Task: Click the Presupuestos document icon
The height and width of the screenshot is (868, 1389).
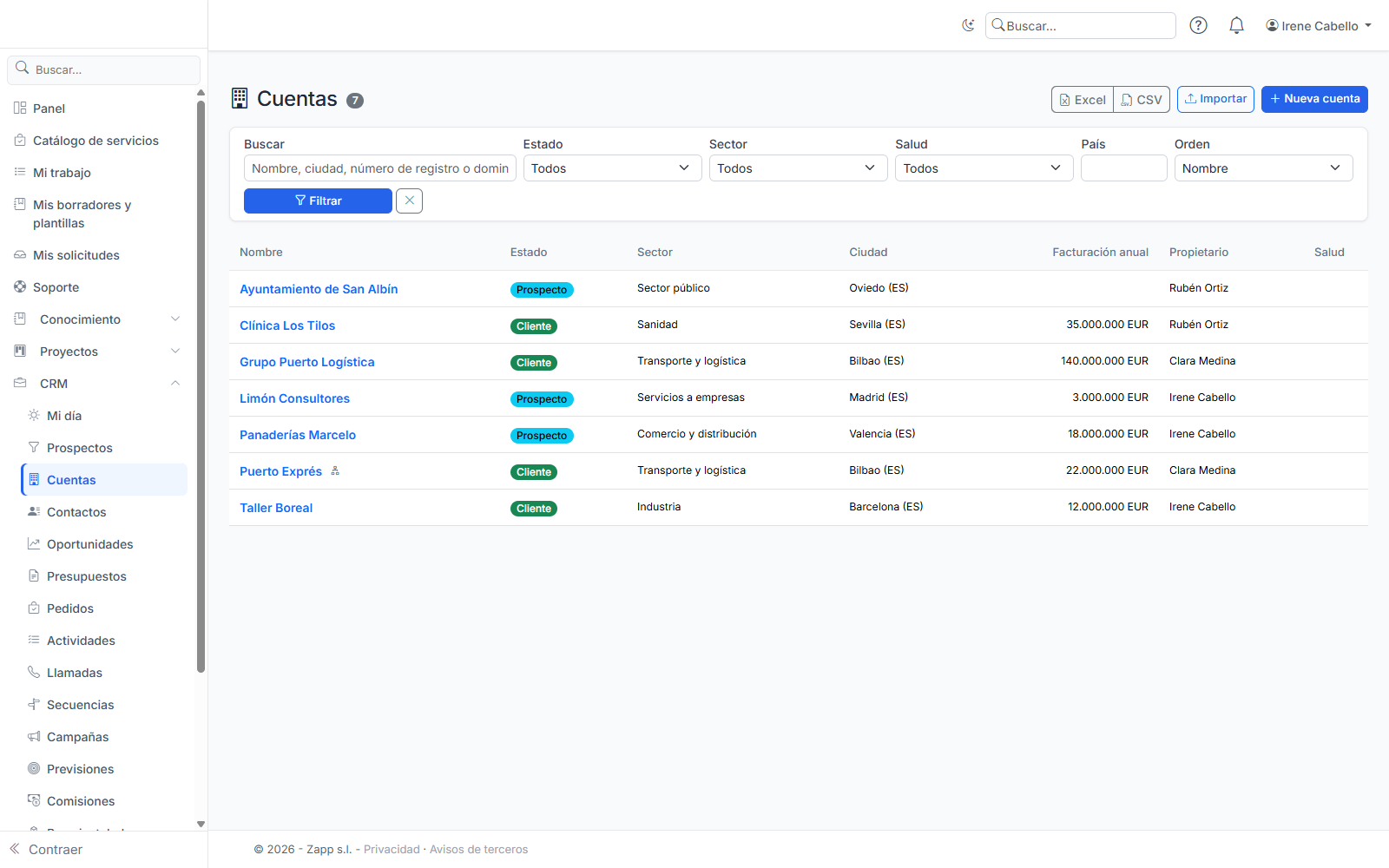Action: [x=34, y=575]
